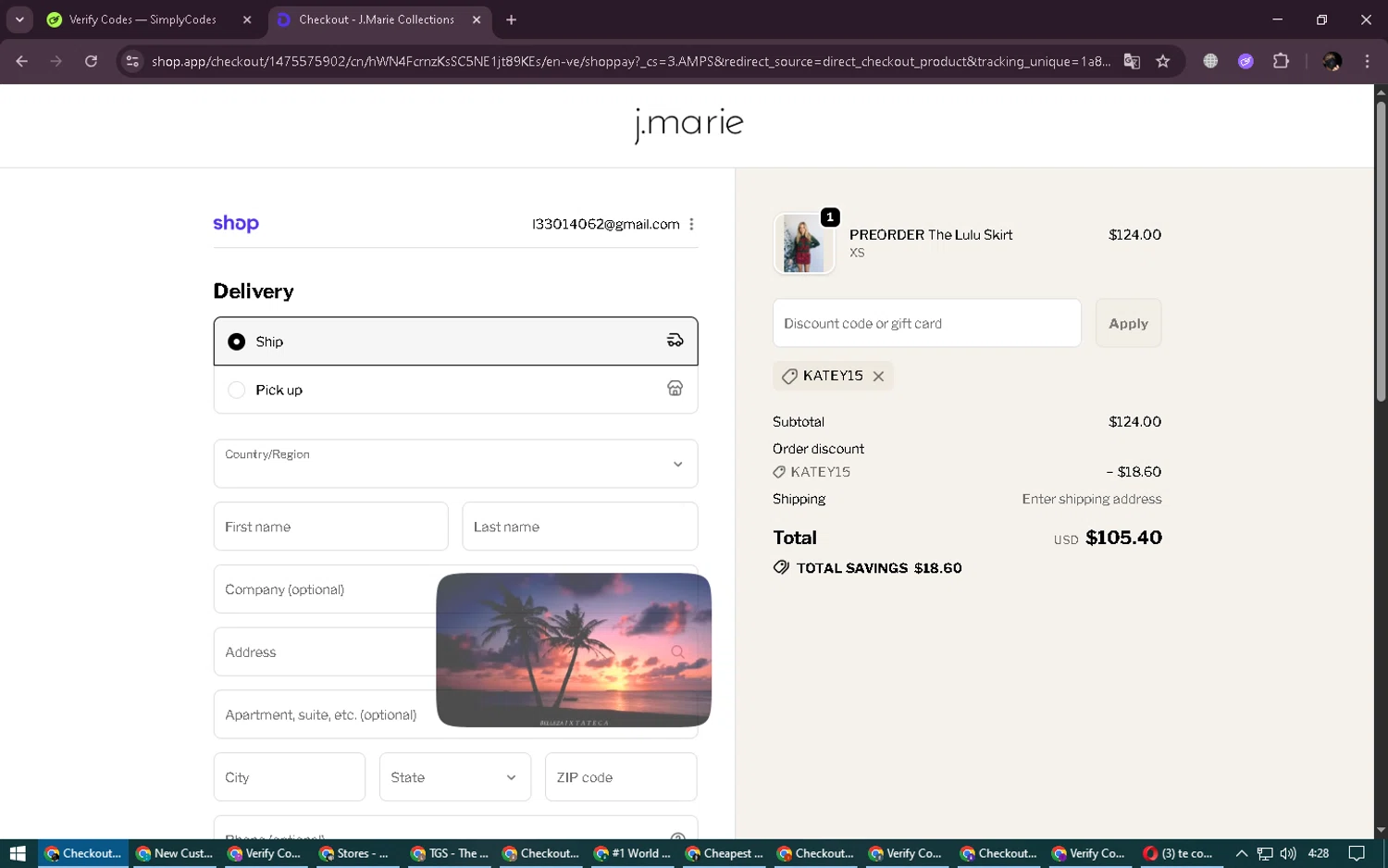The height and width of the screenshot is (868, 1388).
Task: Click the purple extension icon
Action: pos(1245,61)
